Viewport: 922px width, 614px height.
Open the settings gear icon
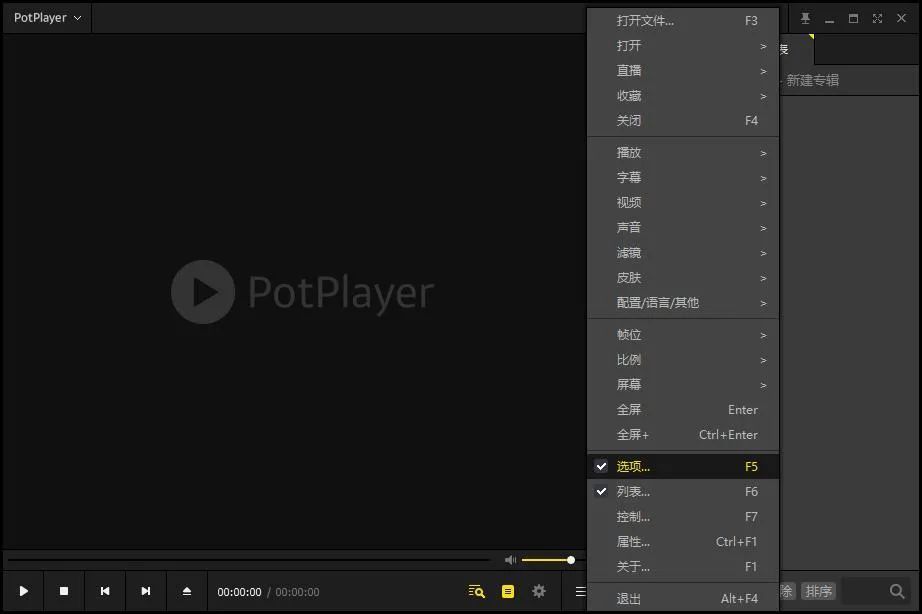(x=539, y=591)
